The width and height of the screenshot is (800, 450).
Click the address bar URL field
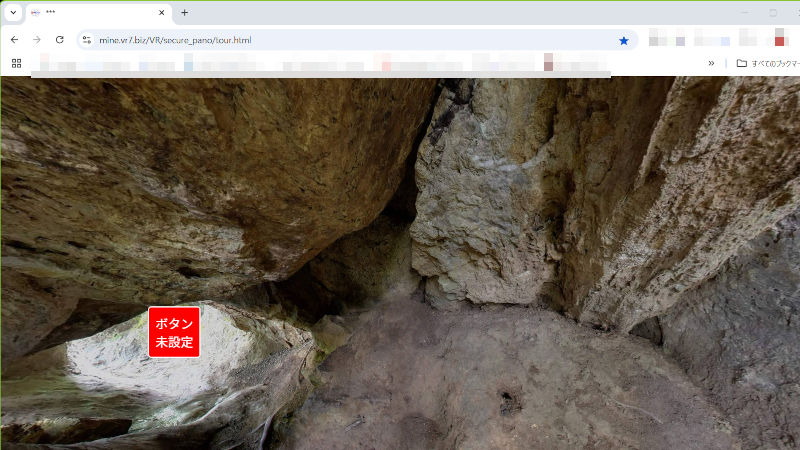(x=350, y=40)
